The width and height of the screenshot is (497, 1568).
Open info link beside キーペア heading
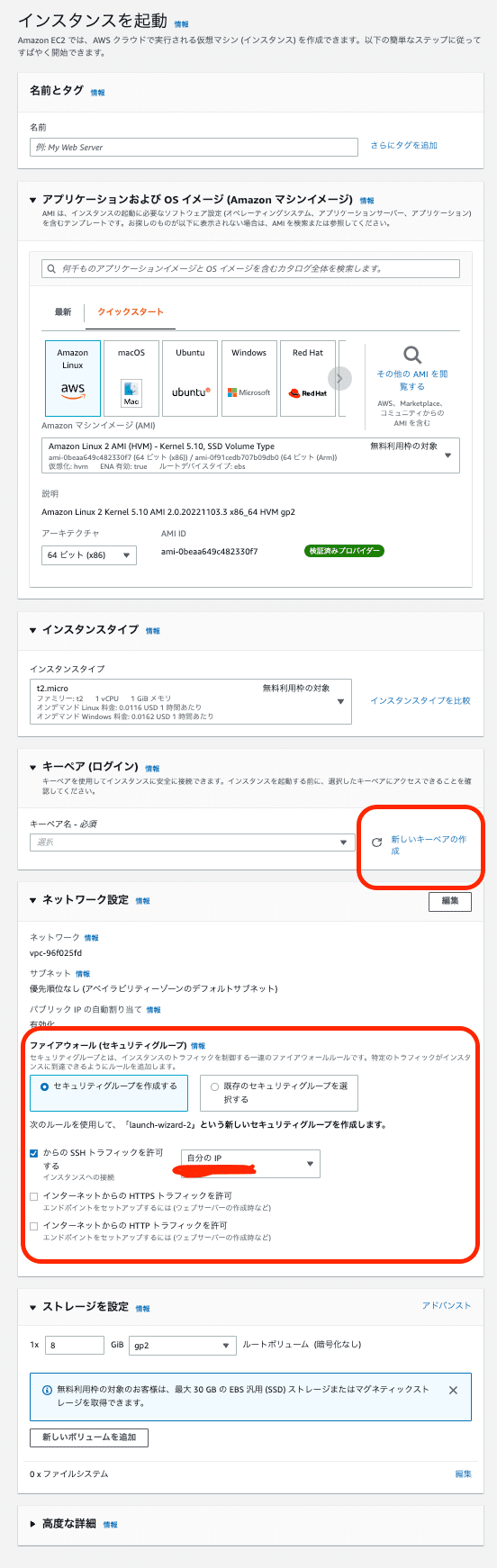pyautogui.click(x=152, y=769)
